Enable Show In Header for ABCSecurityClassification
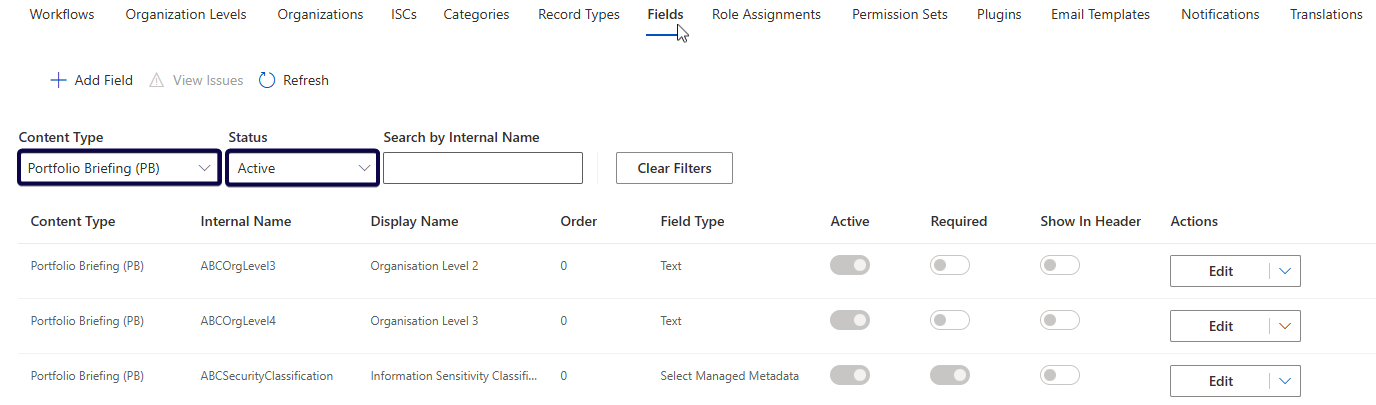This screenshot has width=1376, height=405. (1059, 376)
